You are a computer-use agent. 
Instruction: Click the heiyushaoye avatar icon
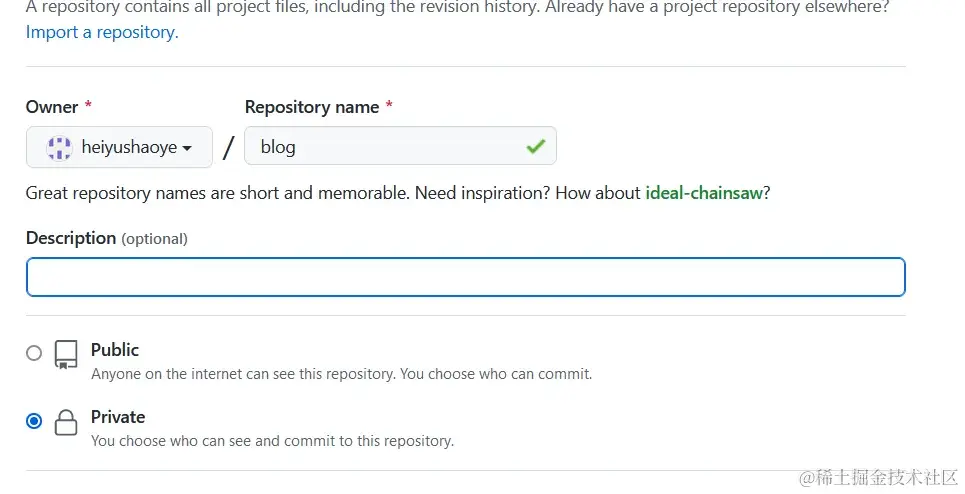tap(59, 148)
